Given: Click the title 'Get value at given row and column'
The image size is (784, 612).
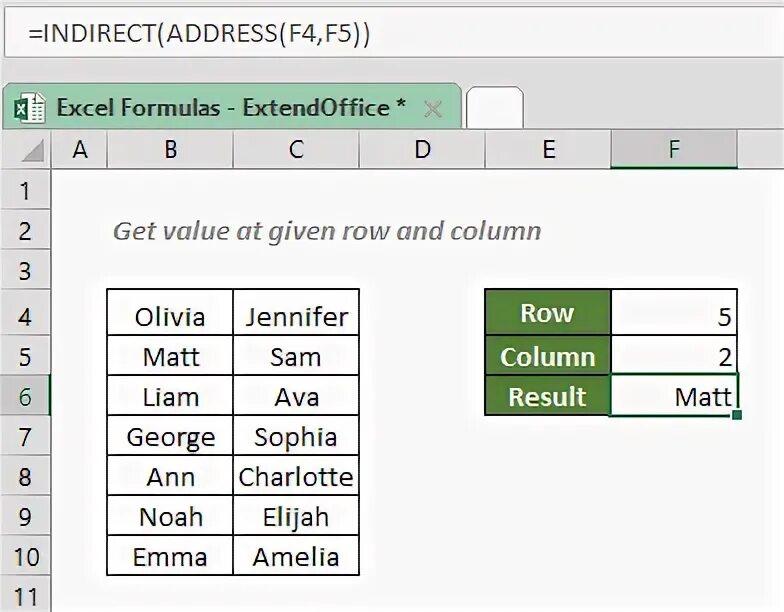Looking at the screenshot, I should click(x=327, y=231).
